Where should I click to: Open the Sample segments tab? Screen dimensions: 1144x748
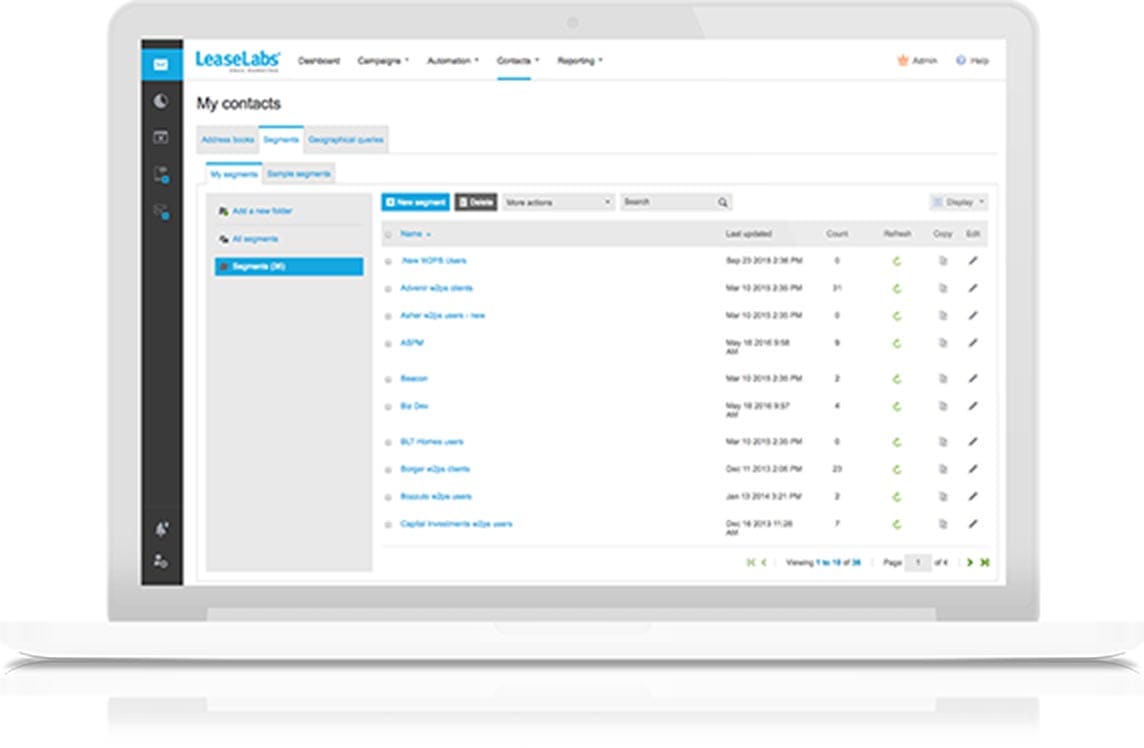[x=299, y=174]
